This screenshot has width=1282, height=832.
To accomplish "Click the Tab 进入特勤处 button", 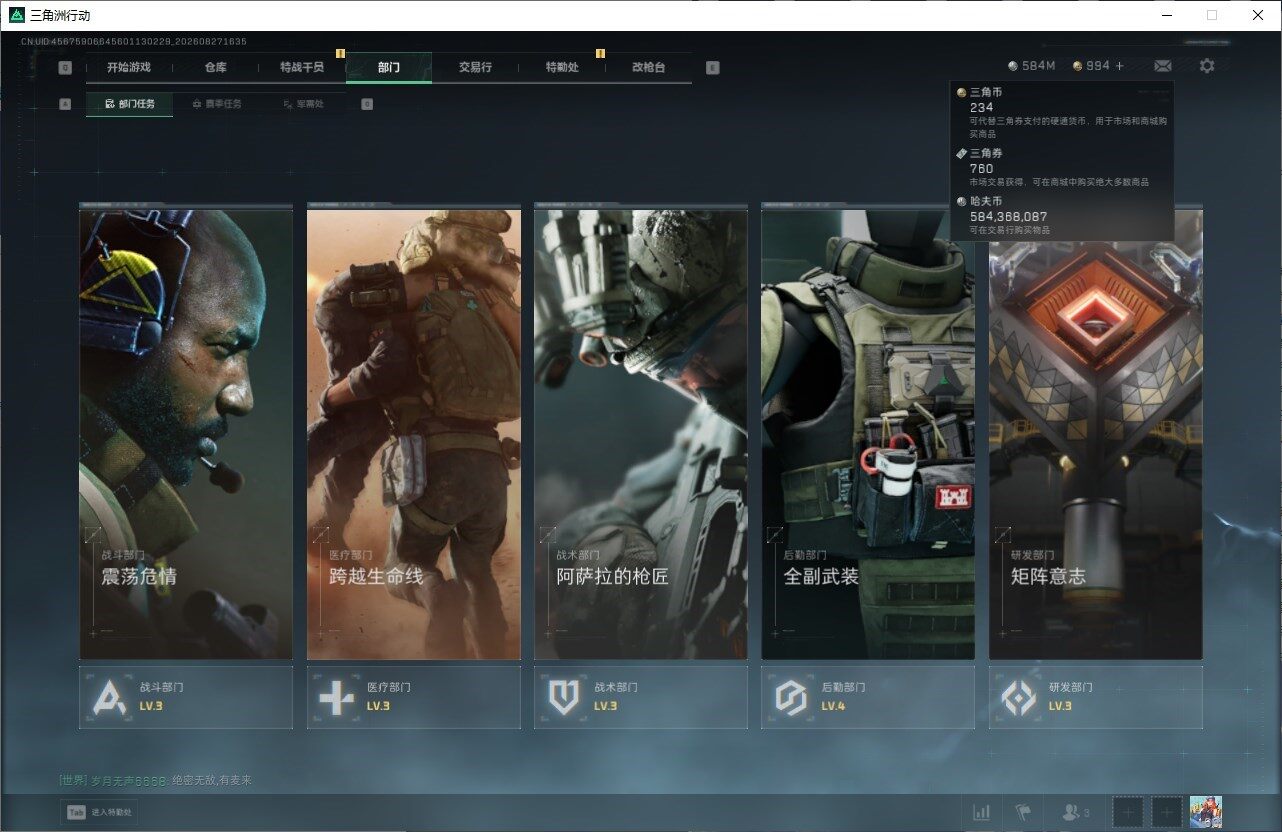I will coord(99,813).
